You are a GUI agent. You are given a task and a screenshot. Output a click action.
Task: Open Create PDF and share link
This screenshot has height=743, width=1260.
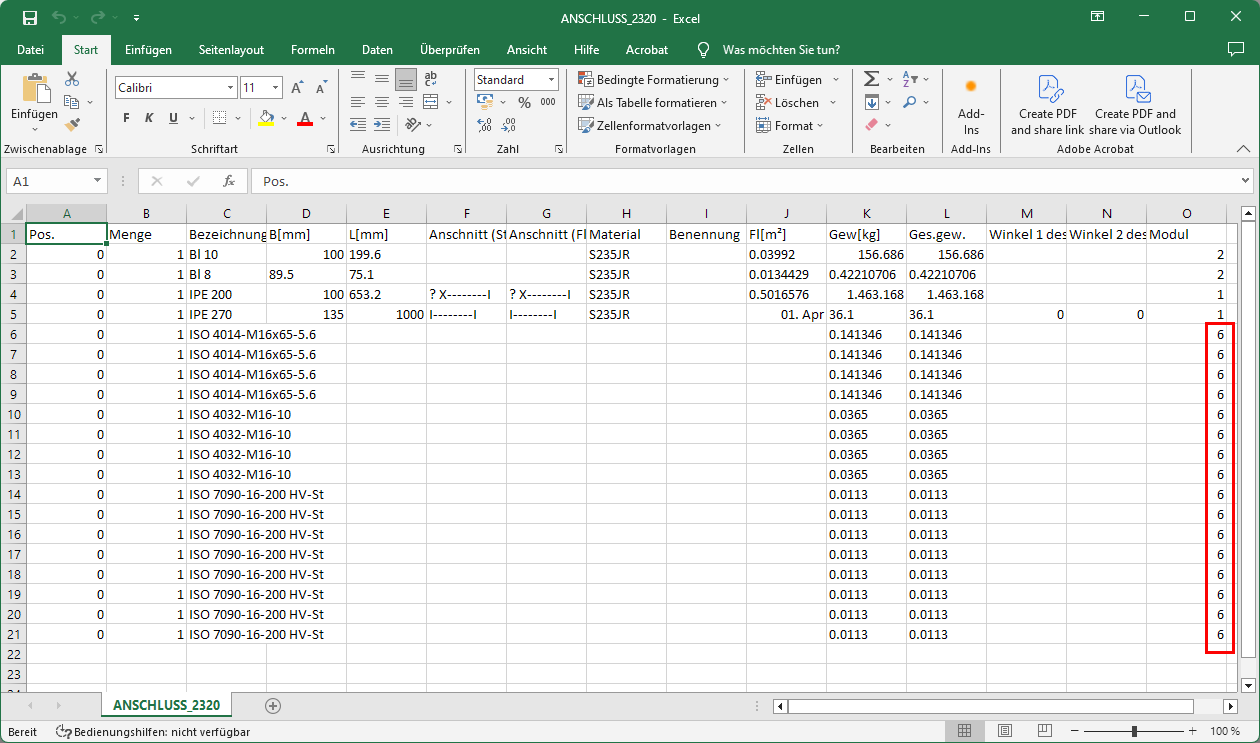pos(1047,105)
